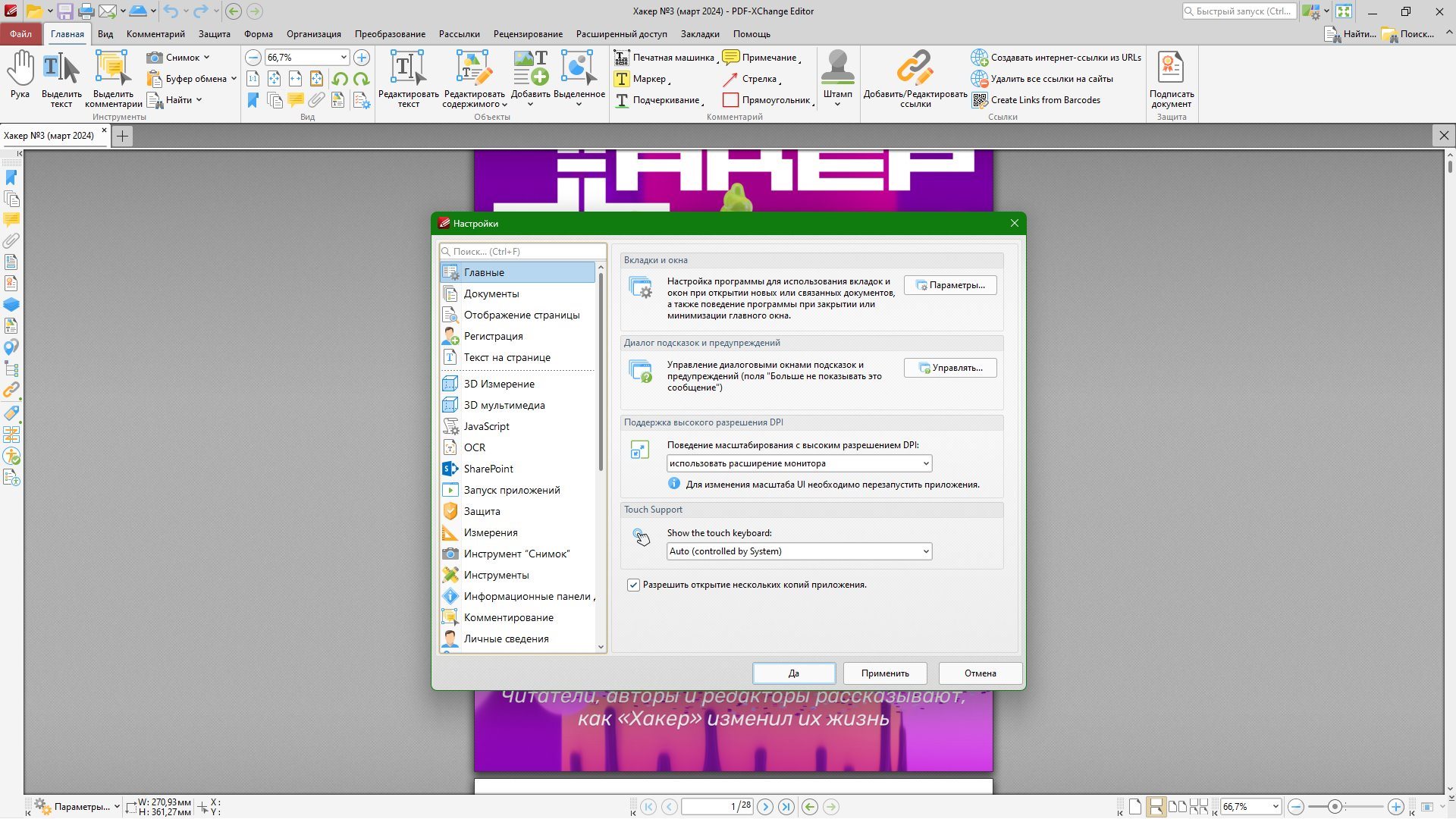Select JavaScript in the settings category list
1456x819 pixels.
coord(486,426)
